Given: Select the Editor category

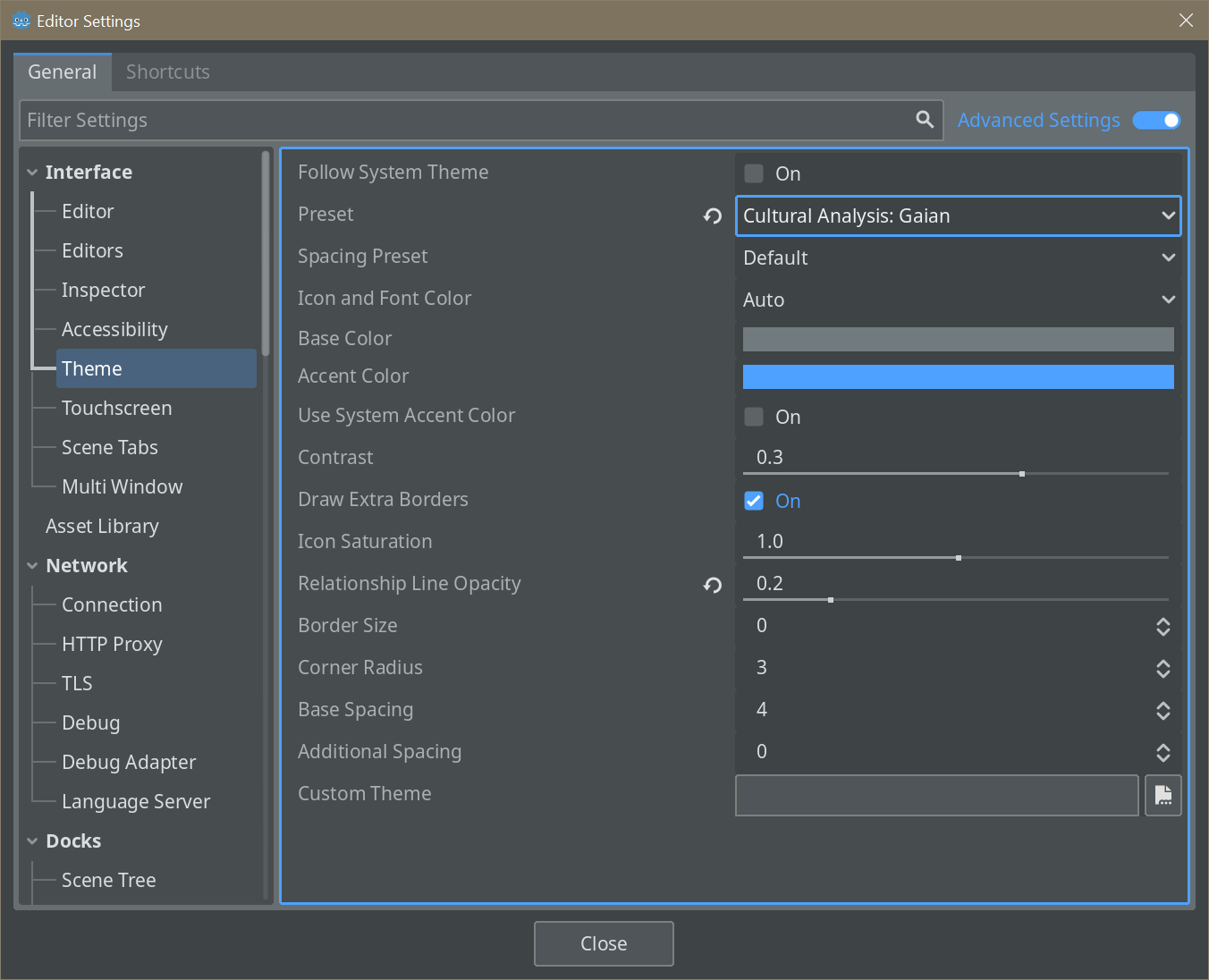Looking at the screenshot, I should 88,211.
